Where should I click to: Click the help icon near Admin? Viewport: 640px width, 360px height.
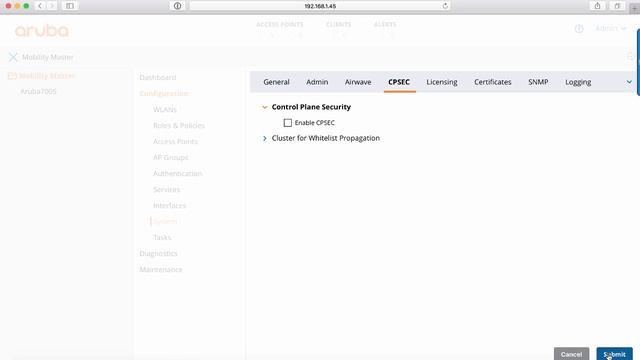579,29
